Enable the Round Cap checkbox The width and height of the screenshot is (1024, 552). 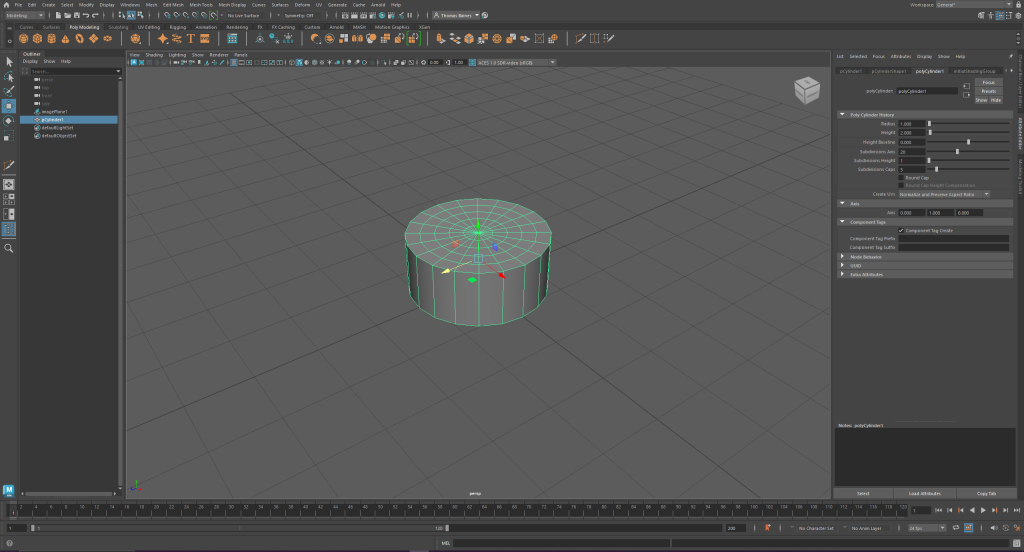[902, 178]
